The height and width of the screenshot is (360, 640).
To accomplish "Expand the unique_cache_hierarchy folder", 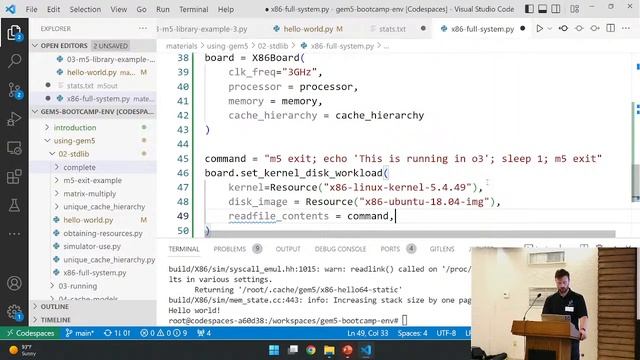I will tap(104, 207).
